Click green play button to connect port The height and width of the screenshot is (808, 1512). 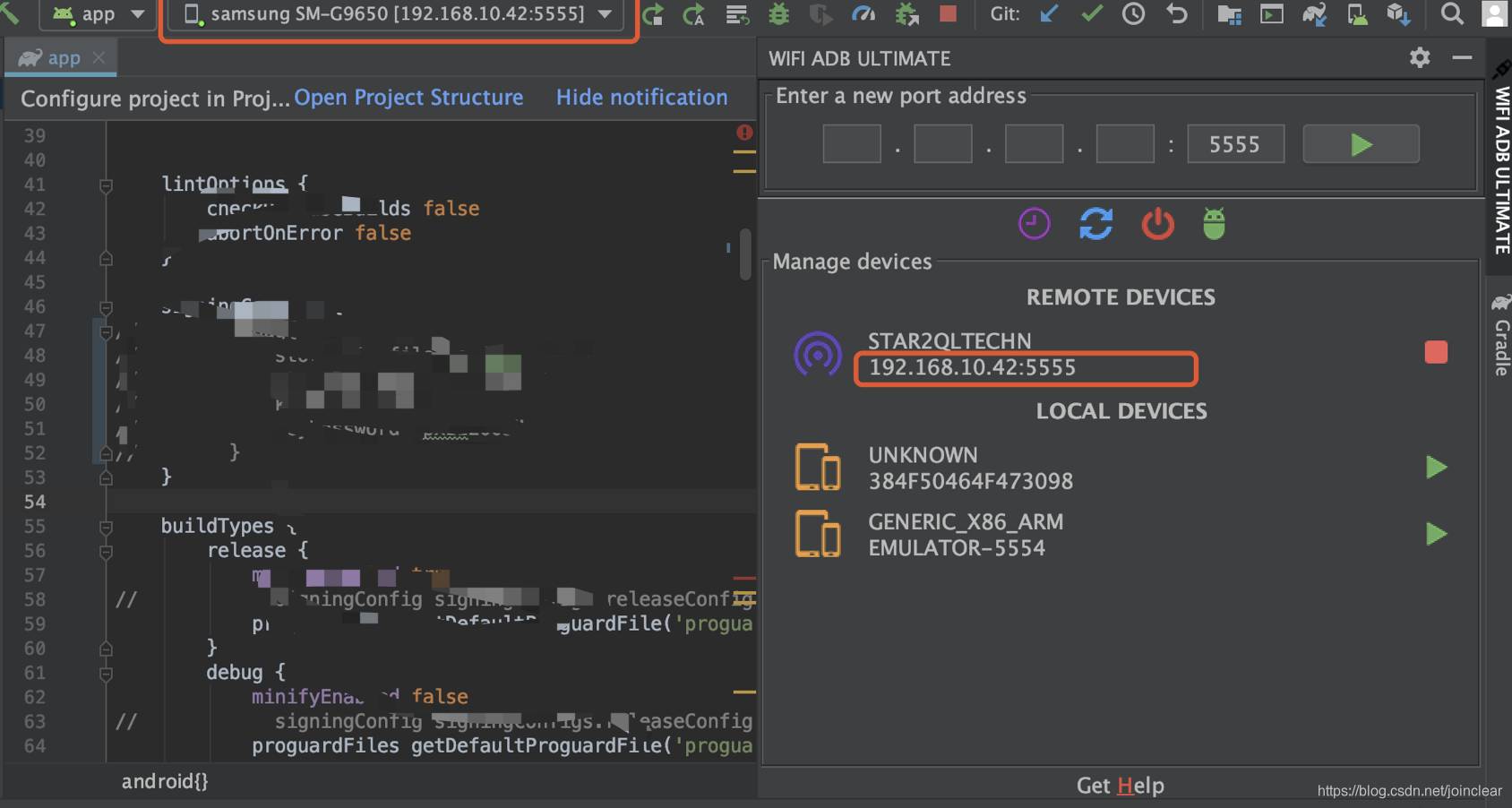click(1361, 144)
